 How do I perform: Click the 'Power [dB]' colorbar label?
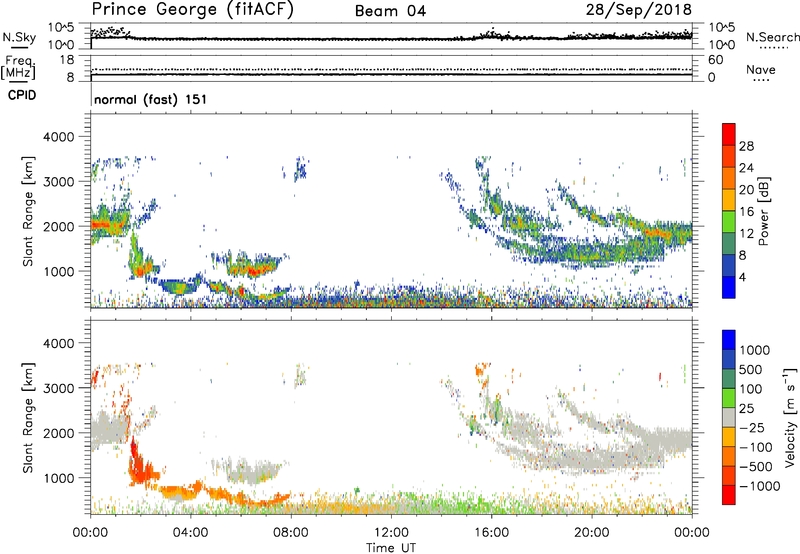pyautogui.click(x=764, y=211)
